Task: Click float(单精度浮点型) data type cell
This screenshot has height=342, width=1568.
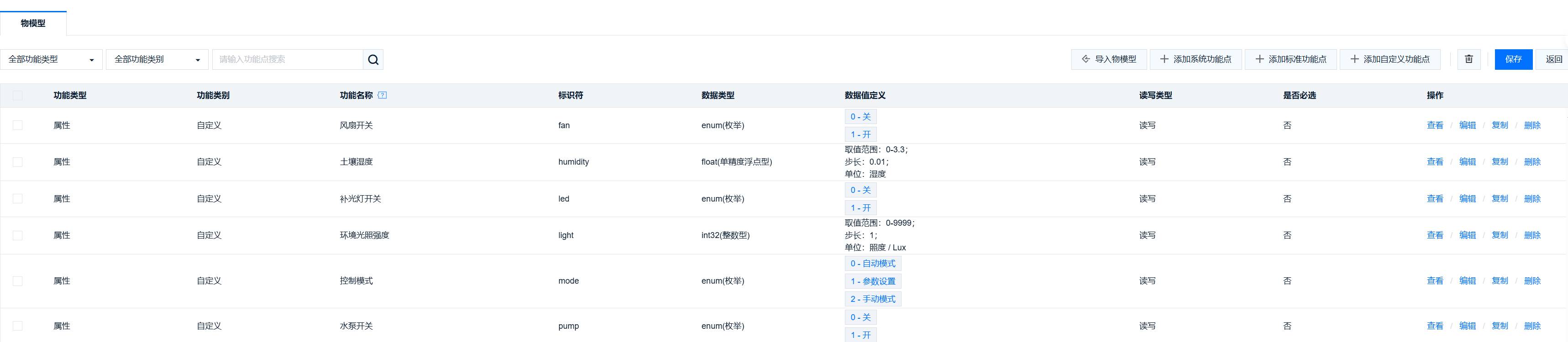Action: pos(736,162)
